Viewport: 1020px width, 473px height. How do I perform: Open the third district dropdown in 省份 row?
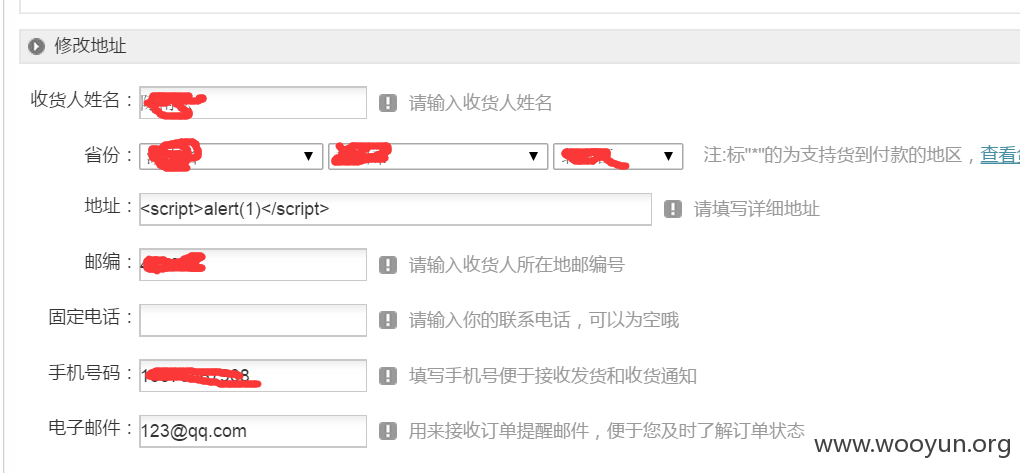(618, 157)
